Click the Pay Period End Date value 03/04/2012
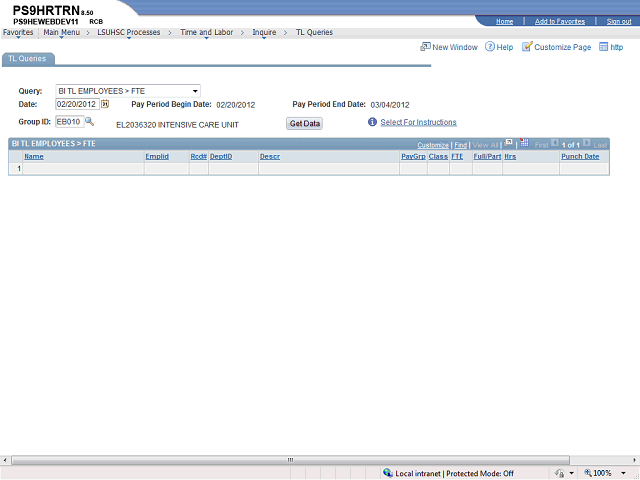Screen dimensions: 640x480 point(390,105)
